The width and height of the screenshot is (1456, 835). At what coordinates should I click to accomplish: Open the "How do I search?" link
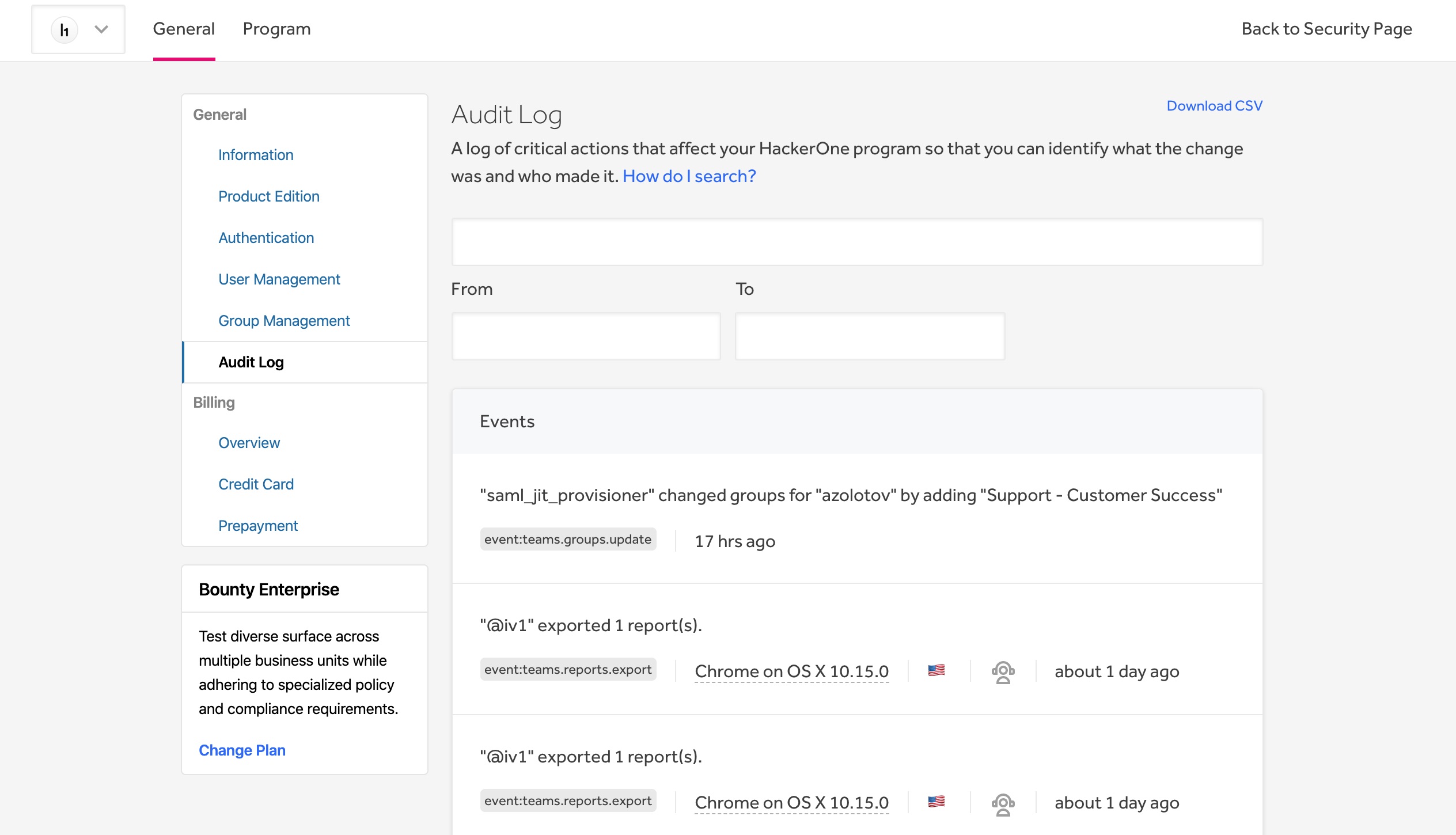click(689, 176)
